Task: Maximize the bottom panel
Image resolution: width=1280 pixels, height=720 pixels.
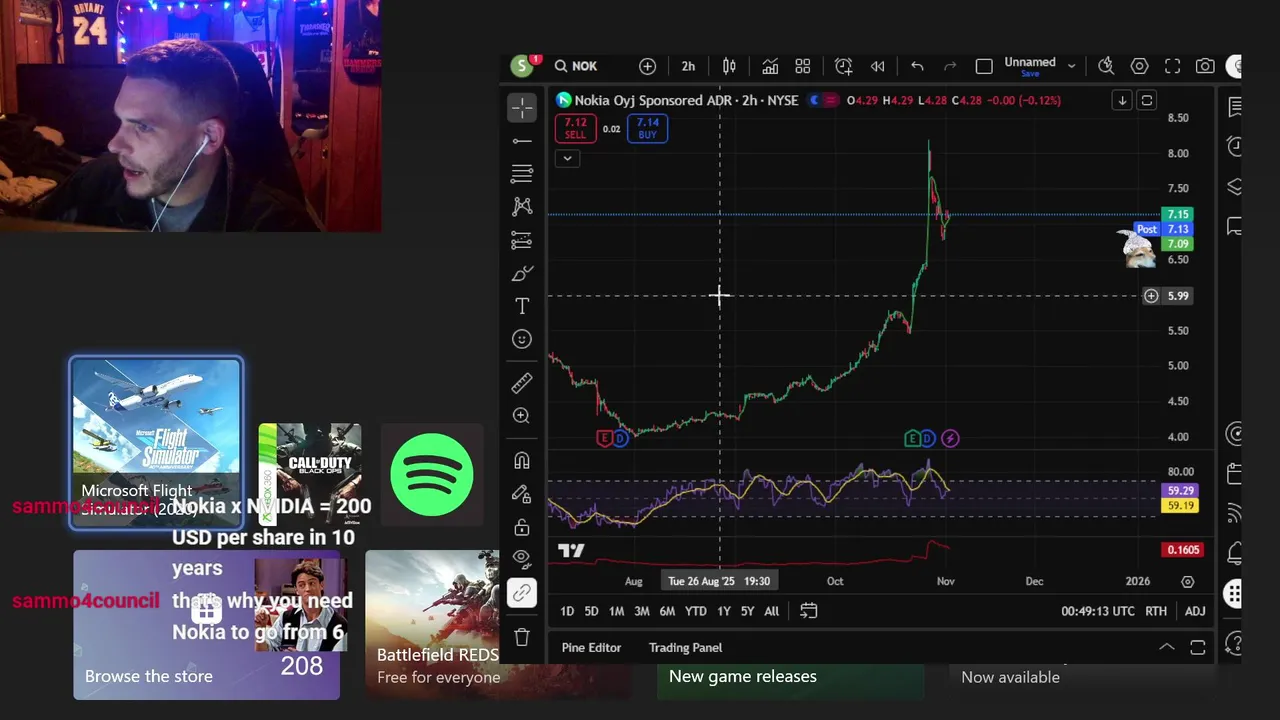Action: coord(1198,648)
